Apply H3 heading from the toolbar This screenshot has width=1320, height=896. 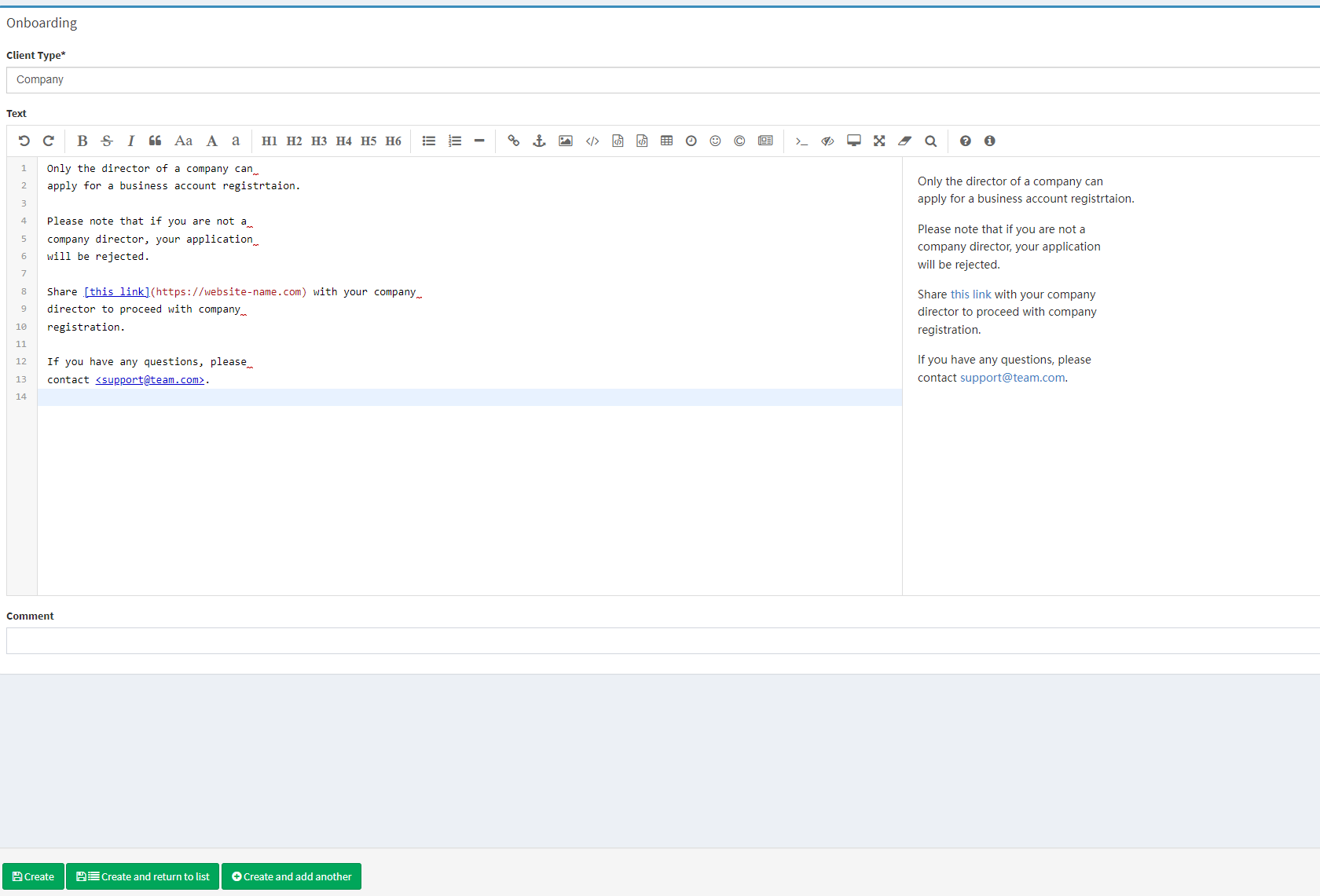(x=318, y=141)
